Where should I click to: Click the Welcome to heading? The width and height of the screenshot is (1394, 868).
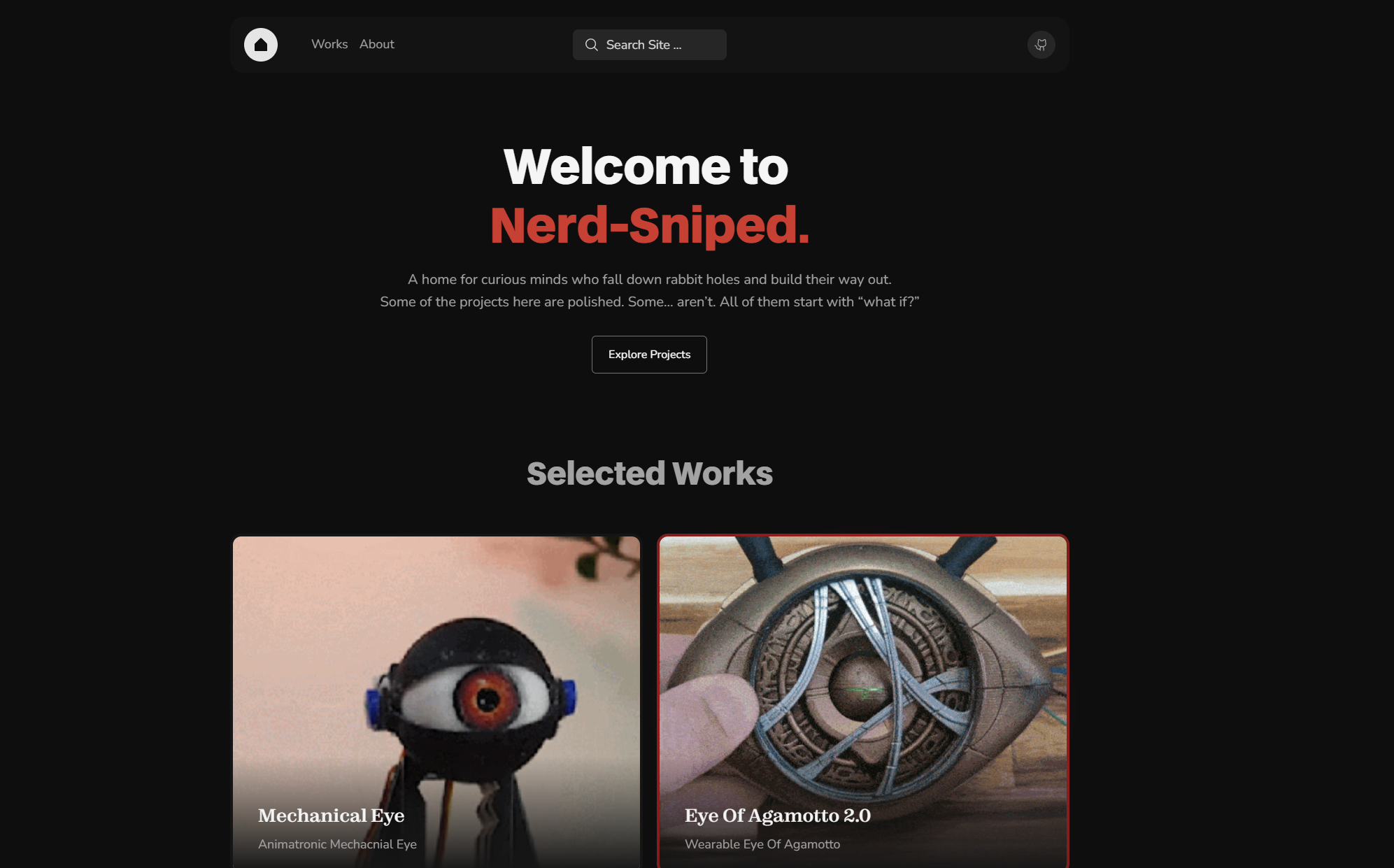[646, 166]
